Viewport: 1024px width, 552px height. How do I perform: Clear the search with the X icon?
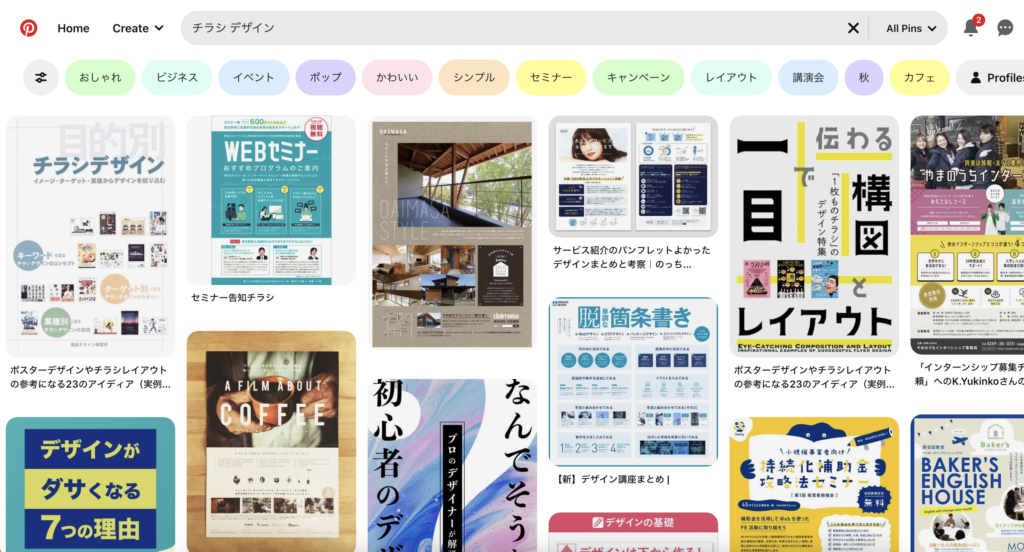(x=853, y=28)
